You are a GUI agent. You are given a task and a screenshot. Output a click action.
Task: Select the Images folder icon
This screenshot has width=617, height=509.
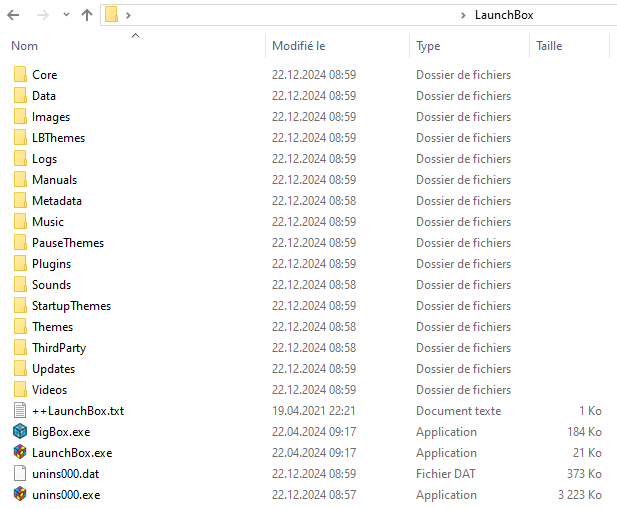click(20, 116)
